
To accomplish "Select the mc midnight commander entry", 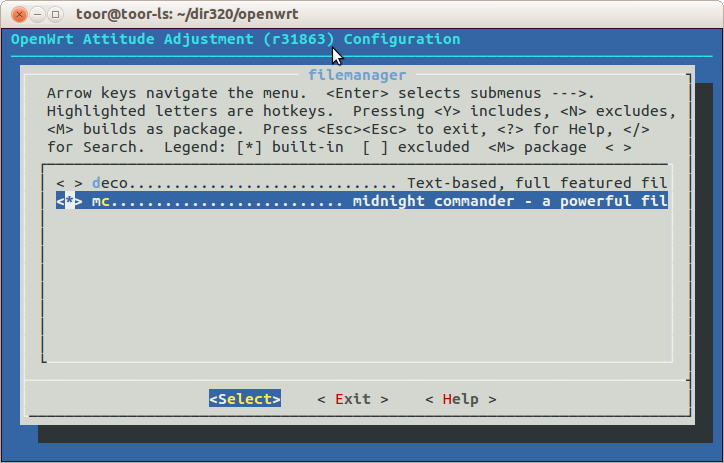I will (362, 201).
